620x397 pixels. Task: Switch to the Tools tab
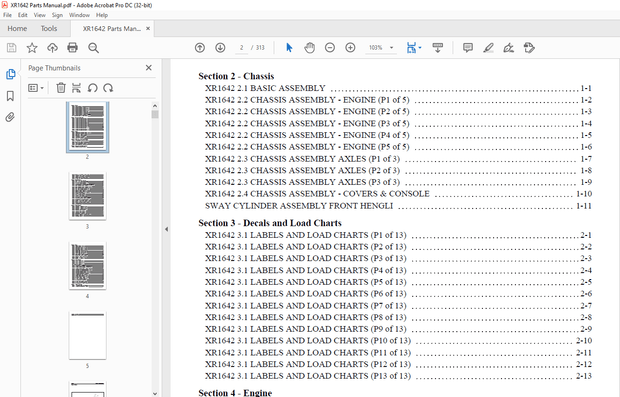(49, 28)
